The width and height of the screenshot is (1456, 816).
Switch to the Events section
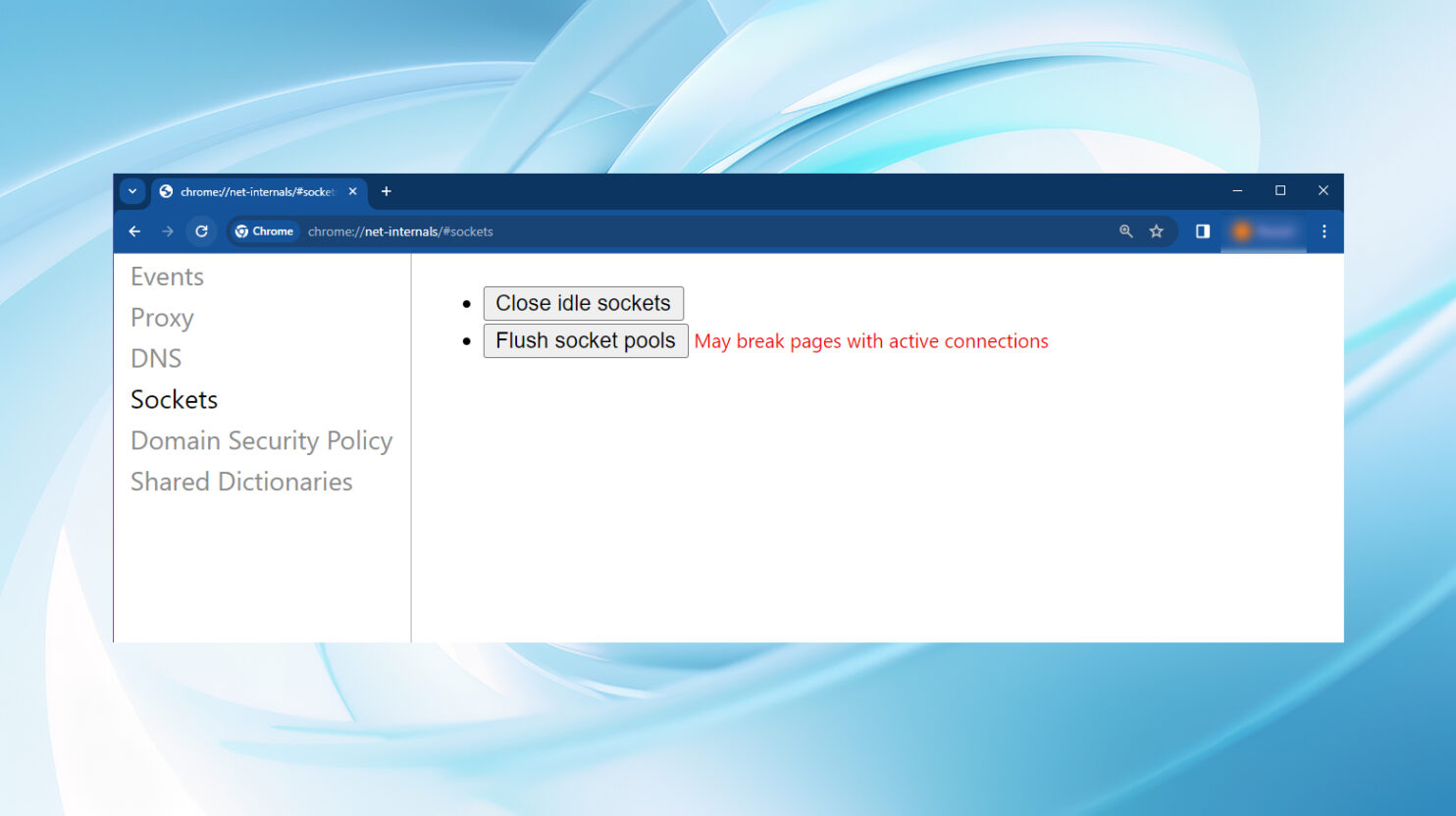(x=167, y=277)
